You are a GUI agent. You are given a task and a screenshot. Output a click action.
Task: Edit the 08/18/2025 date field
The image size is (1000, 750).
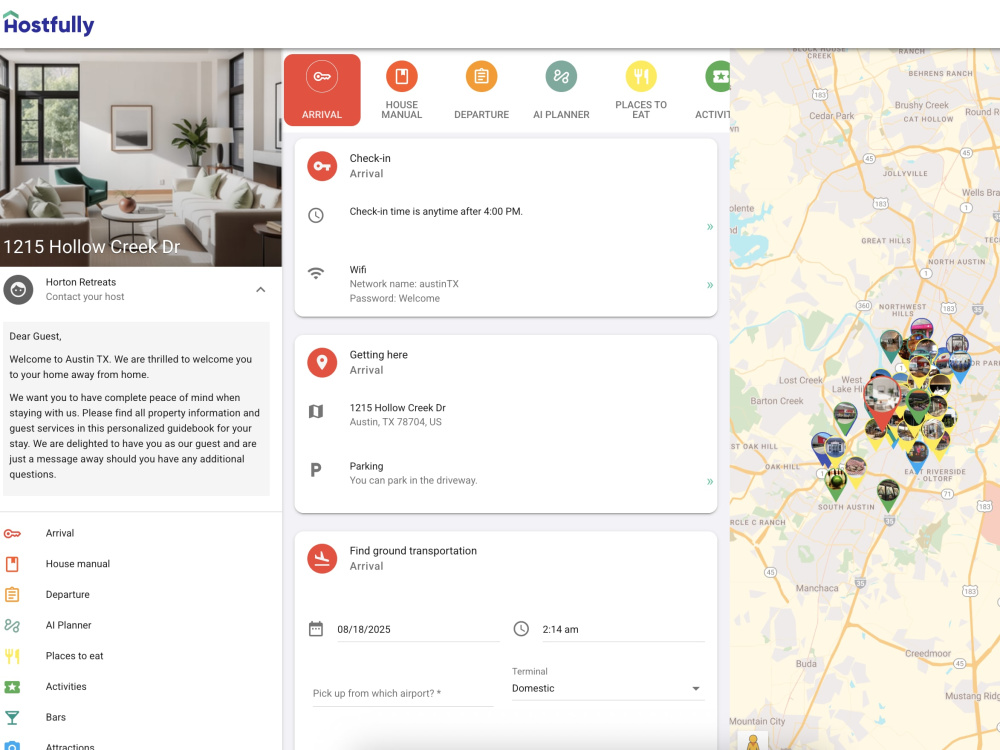click(x=418, y=629)
